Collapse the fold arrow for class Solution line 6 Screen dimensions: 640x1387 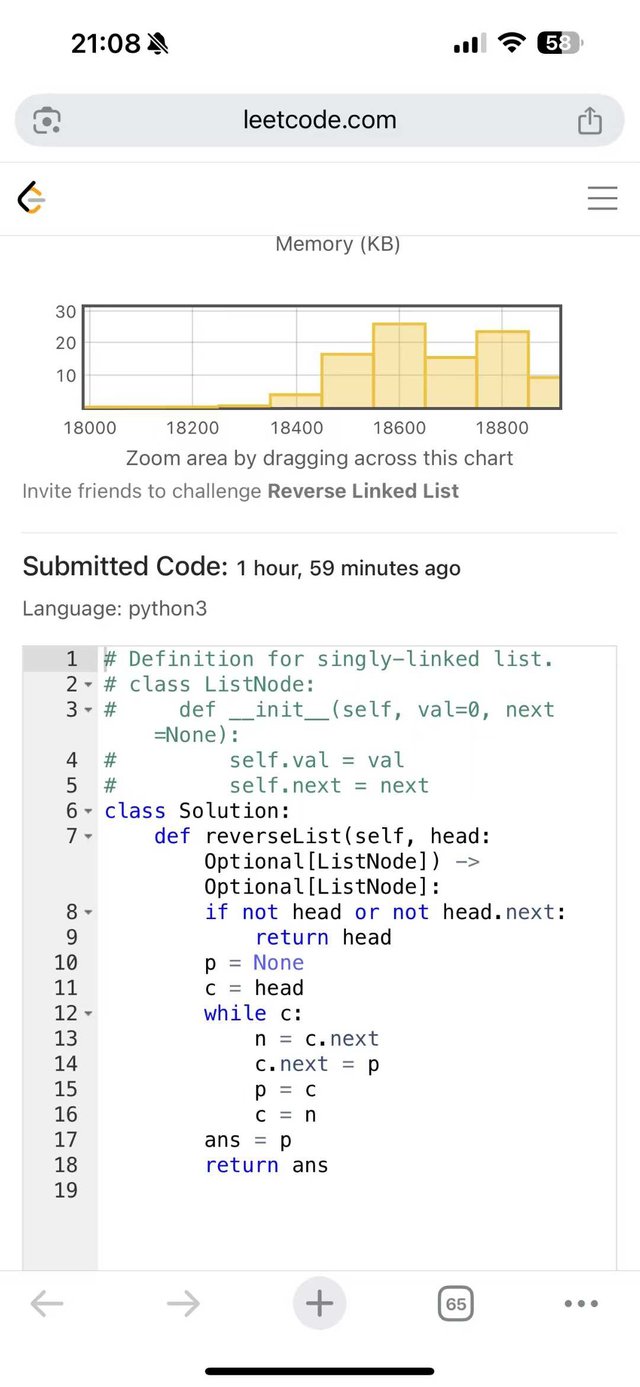click(x=87, y=811)
